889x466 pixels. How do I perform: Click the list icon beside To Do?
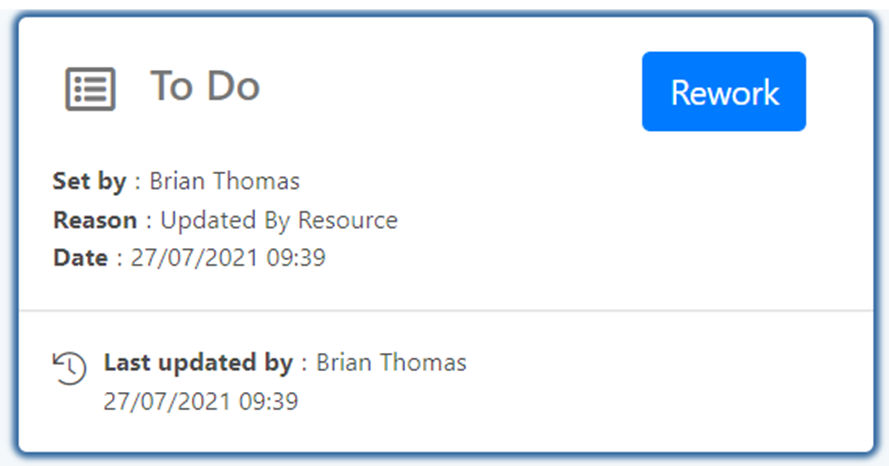pyautogui.click(x=90, y=89)
